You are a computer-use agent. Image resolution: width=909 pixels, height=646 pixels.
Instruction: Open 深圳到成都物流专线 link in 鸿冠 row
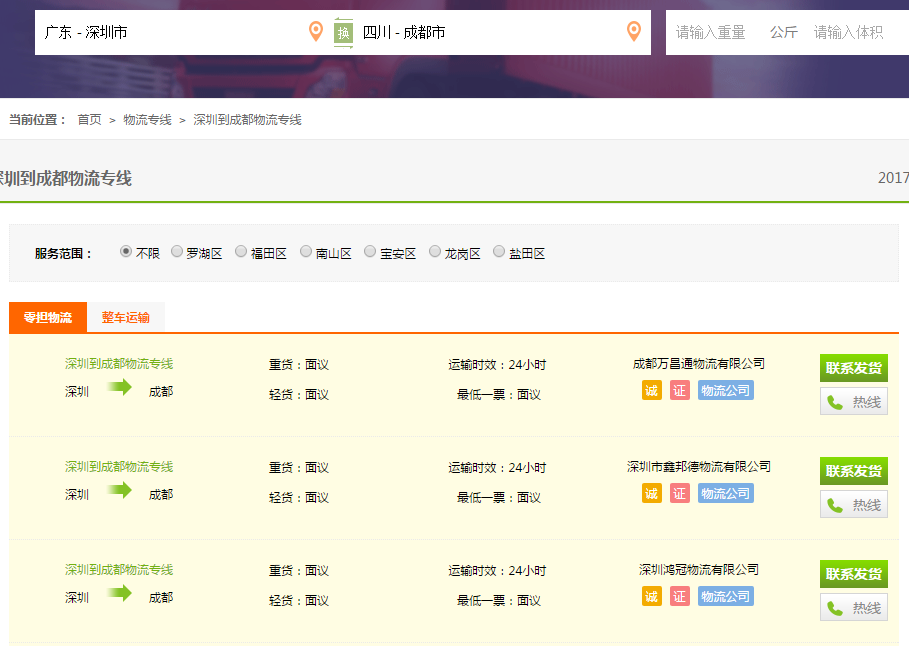pos(119,569)
